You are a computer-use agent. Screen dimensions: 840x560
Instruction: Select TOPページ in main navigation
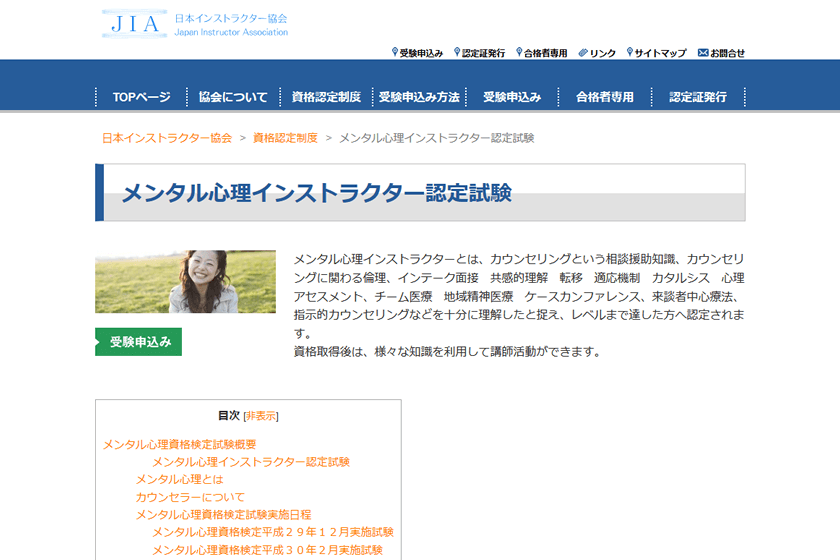point(141,97)
